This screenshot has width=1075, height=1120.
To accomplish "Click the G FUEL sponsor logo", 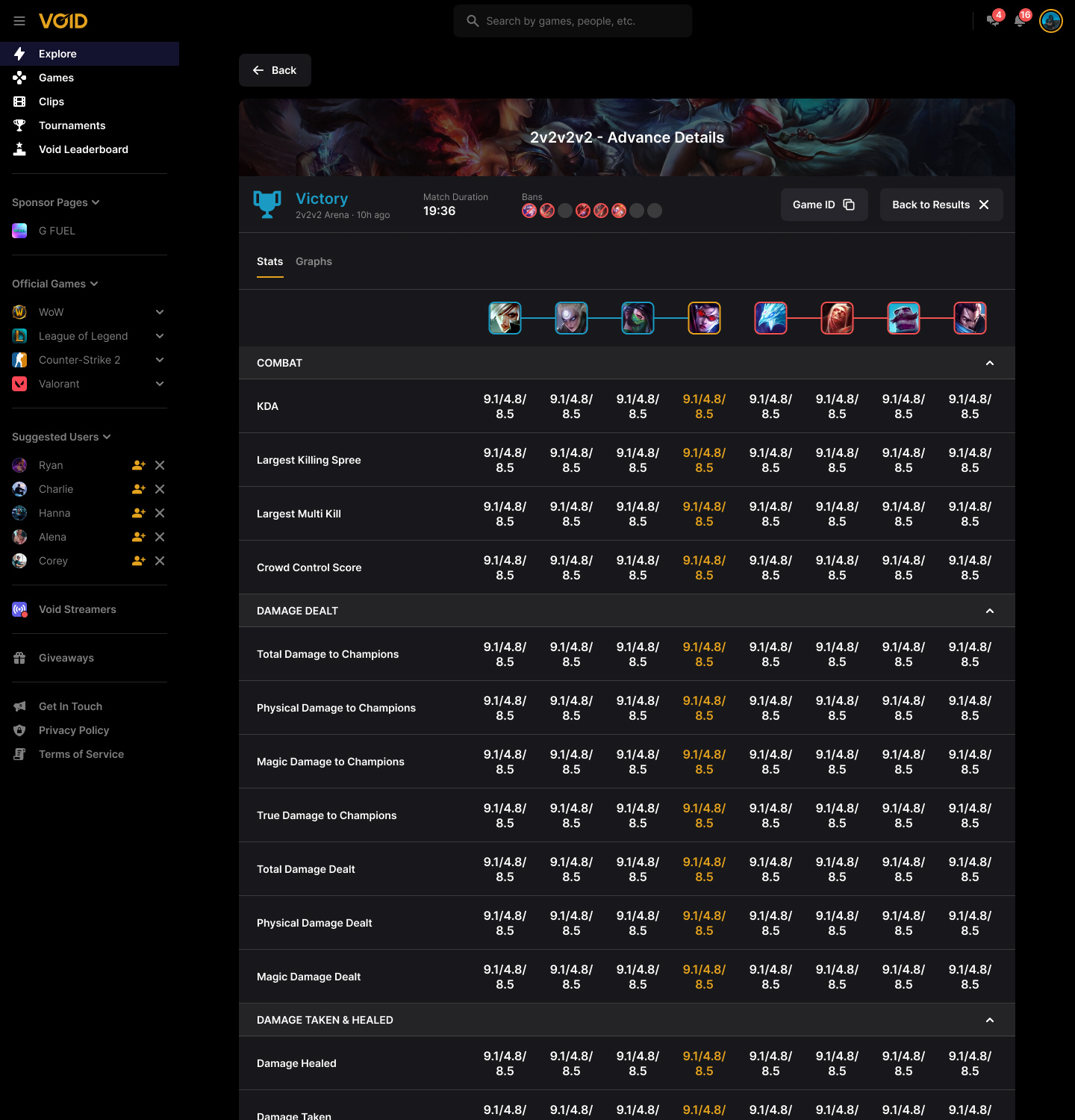I will click(19, 231).
